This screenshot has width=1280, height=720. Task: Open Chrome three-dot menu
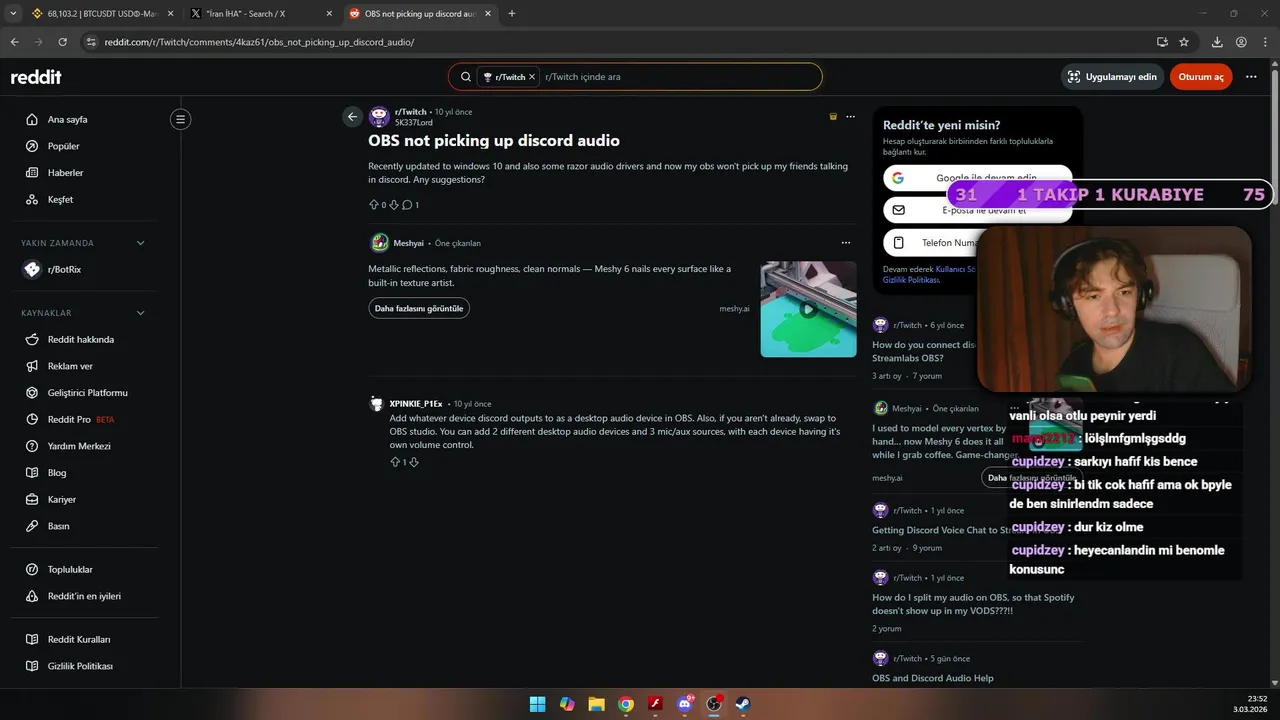1265,42
